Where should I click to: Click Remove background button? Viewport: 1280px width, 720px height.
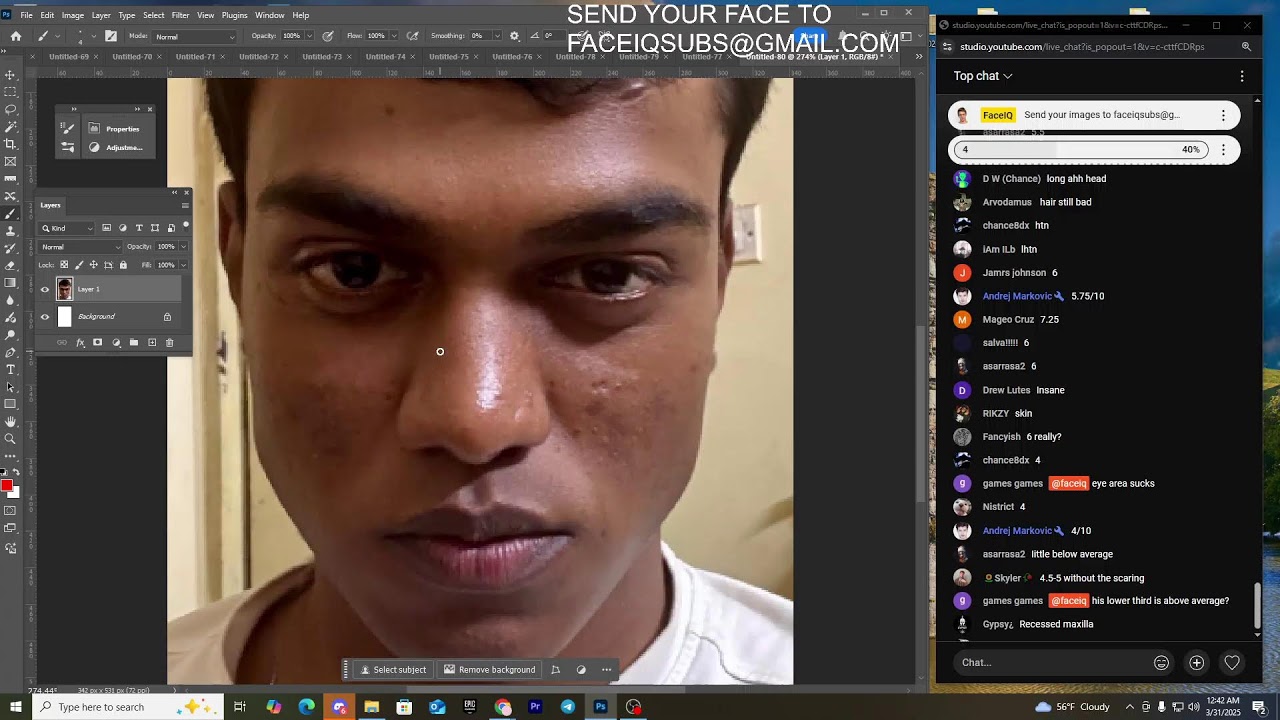pyautogui.click(x=489, y=670)
